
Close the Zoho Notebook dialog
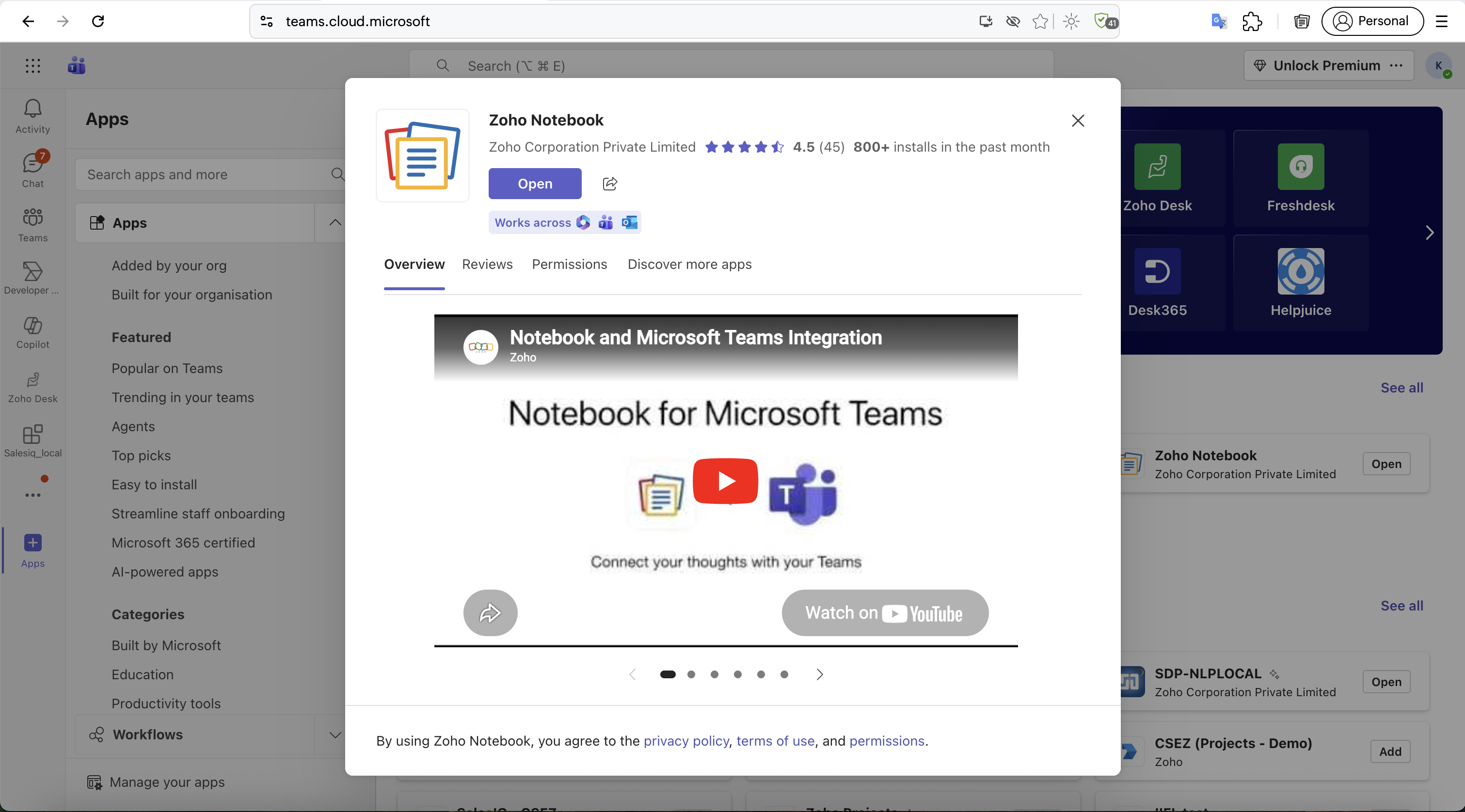[1078, 121]
